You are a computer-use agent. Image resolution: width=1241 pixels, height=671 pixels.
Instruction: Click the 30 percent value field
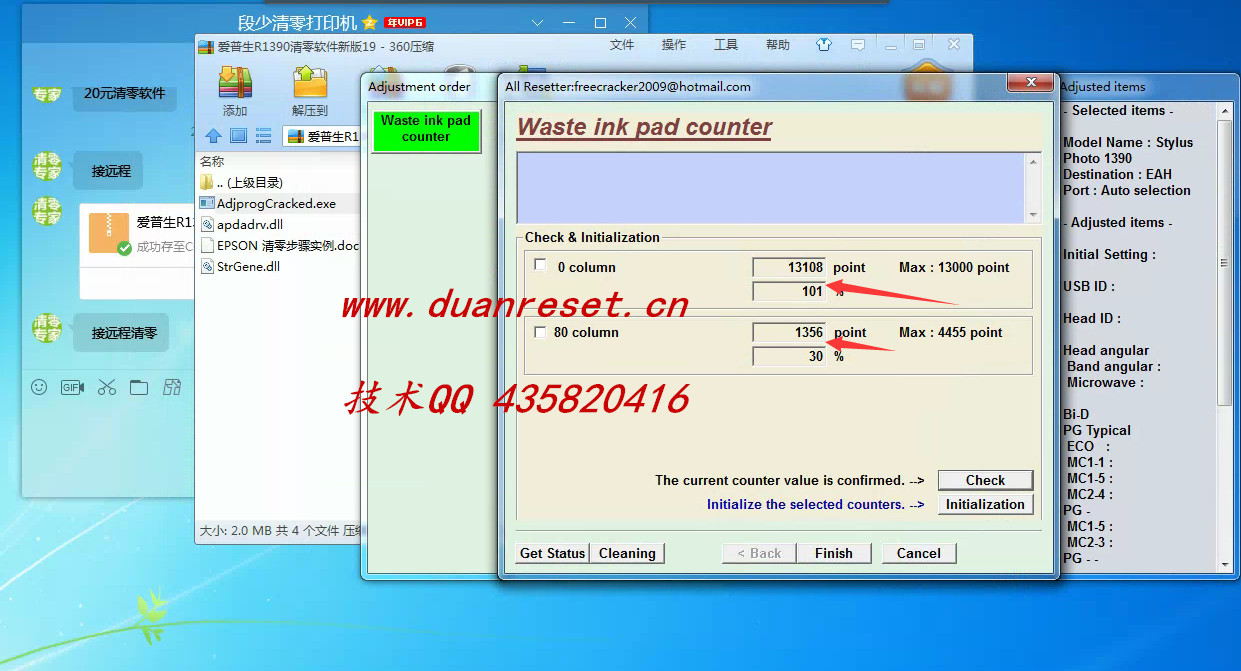pyautogui.click(x=789, y=356)
